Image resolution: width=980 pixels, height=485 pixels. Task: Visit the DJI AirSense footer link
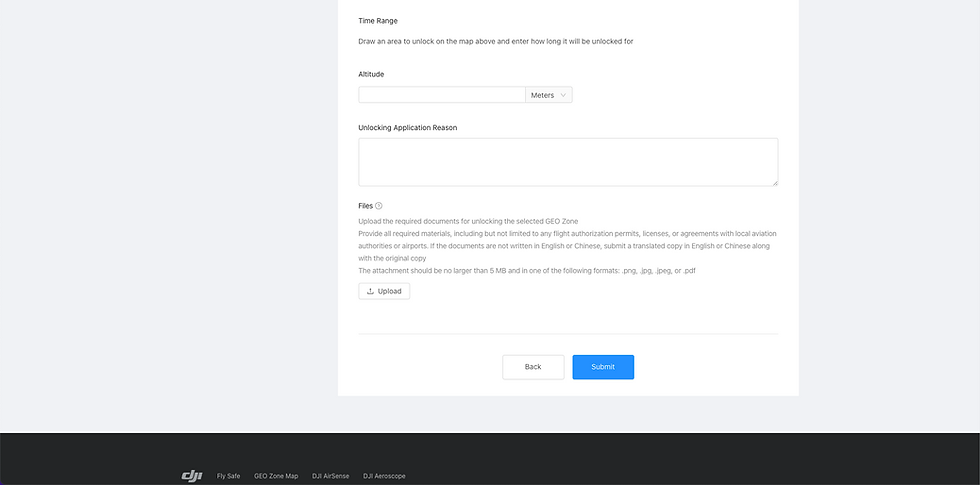(331, 476)
